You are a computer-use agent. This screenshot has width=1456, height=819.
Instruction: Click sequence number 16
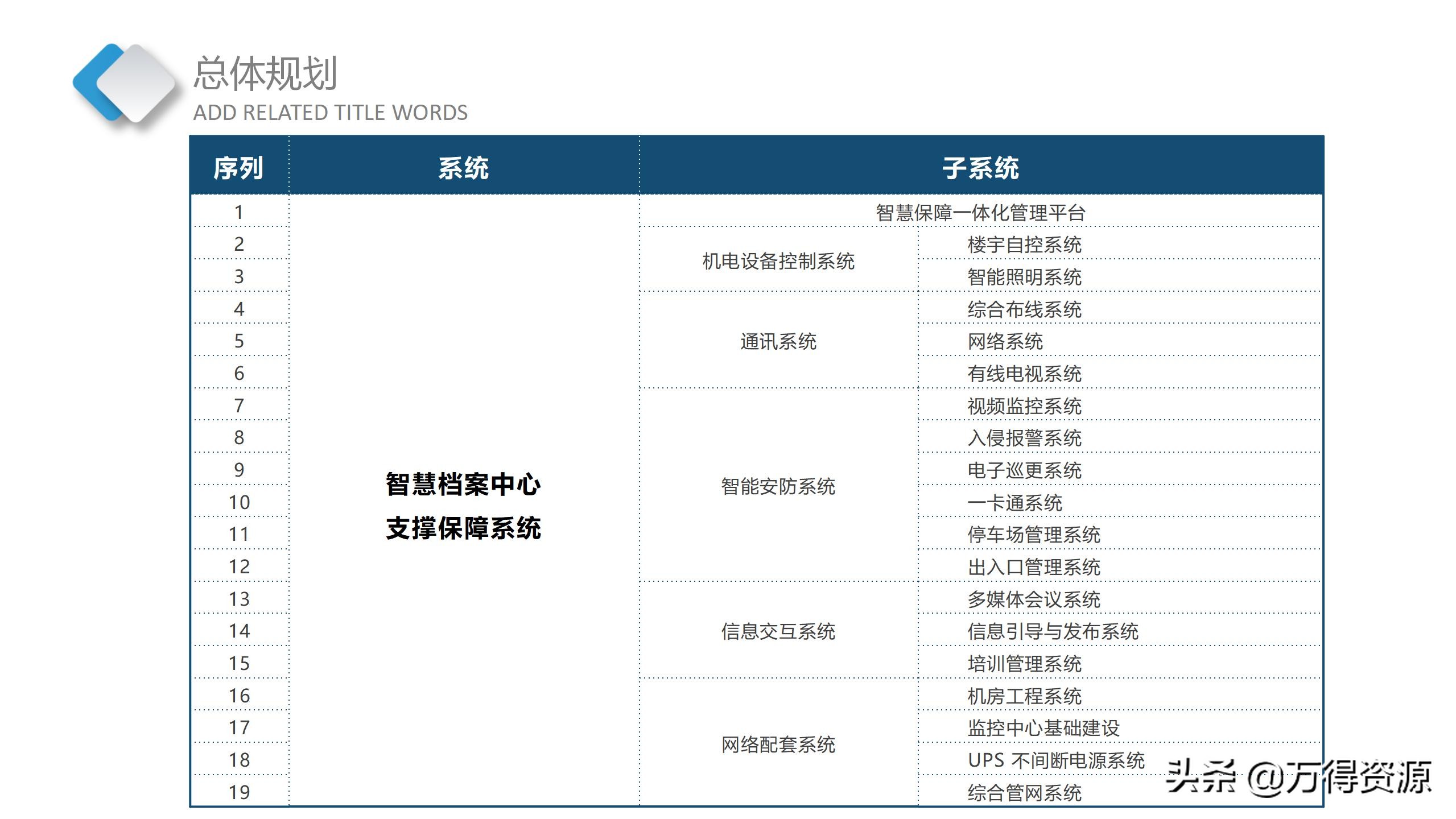pyautogui.click(x=239, y=696)
